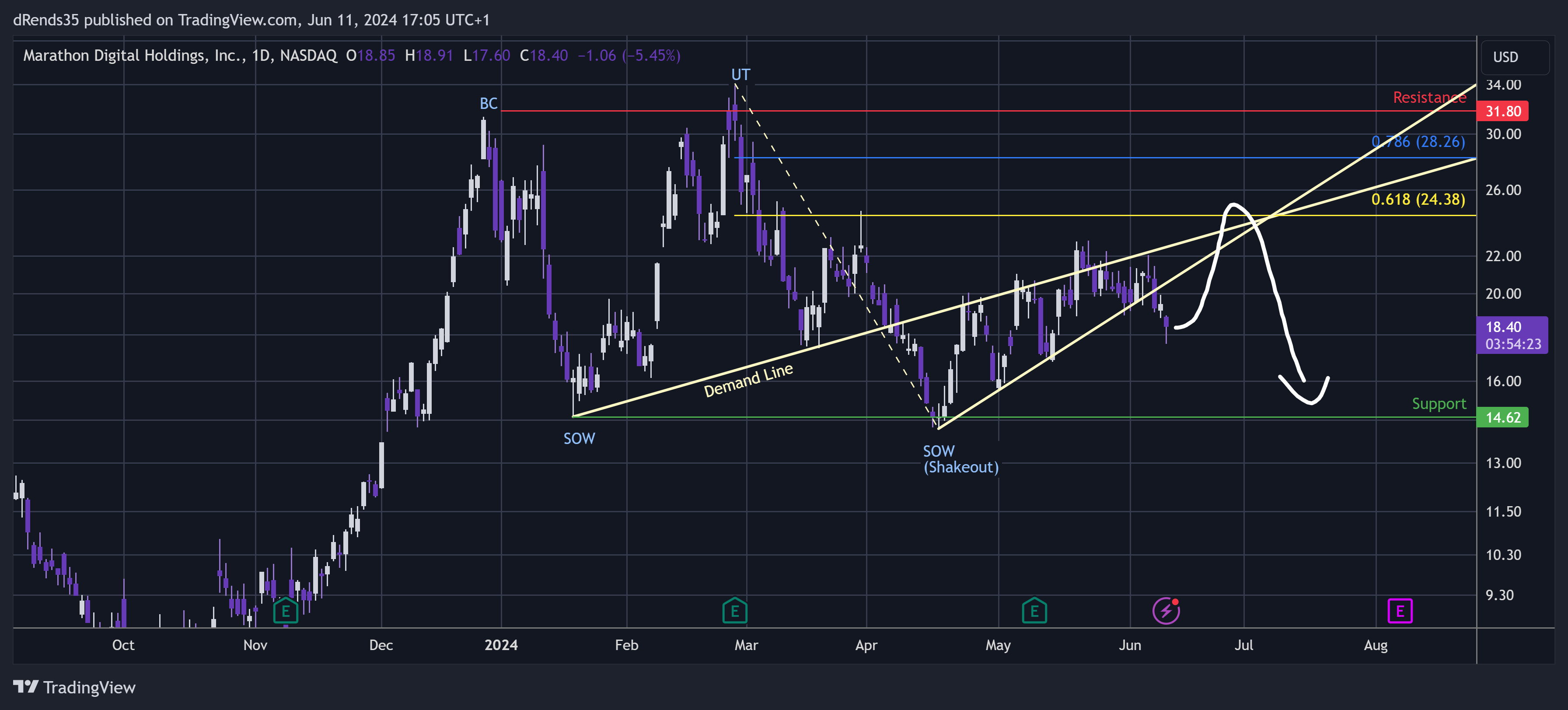
Task: Click the BC annotation label
Action: point(488,104)
